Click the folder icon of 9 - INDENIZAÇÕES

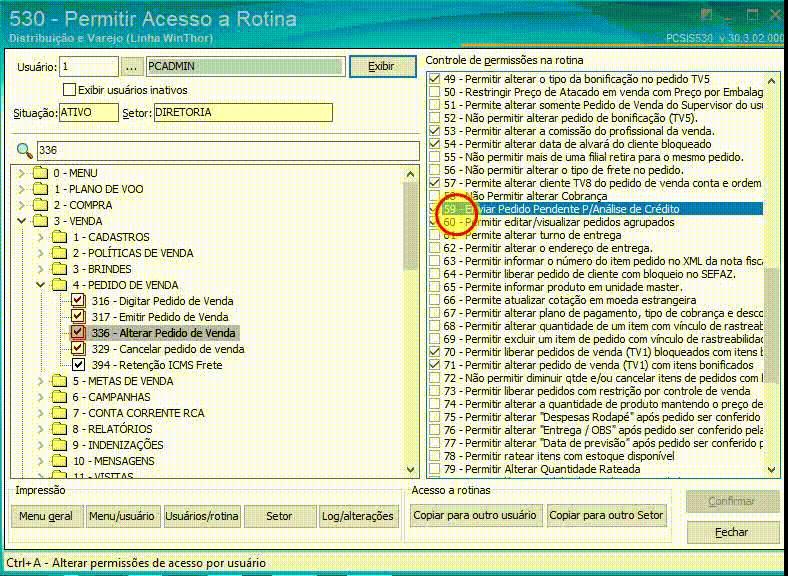59,445
